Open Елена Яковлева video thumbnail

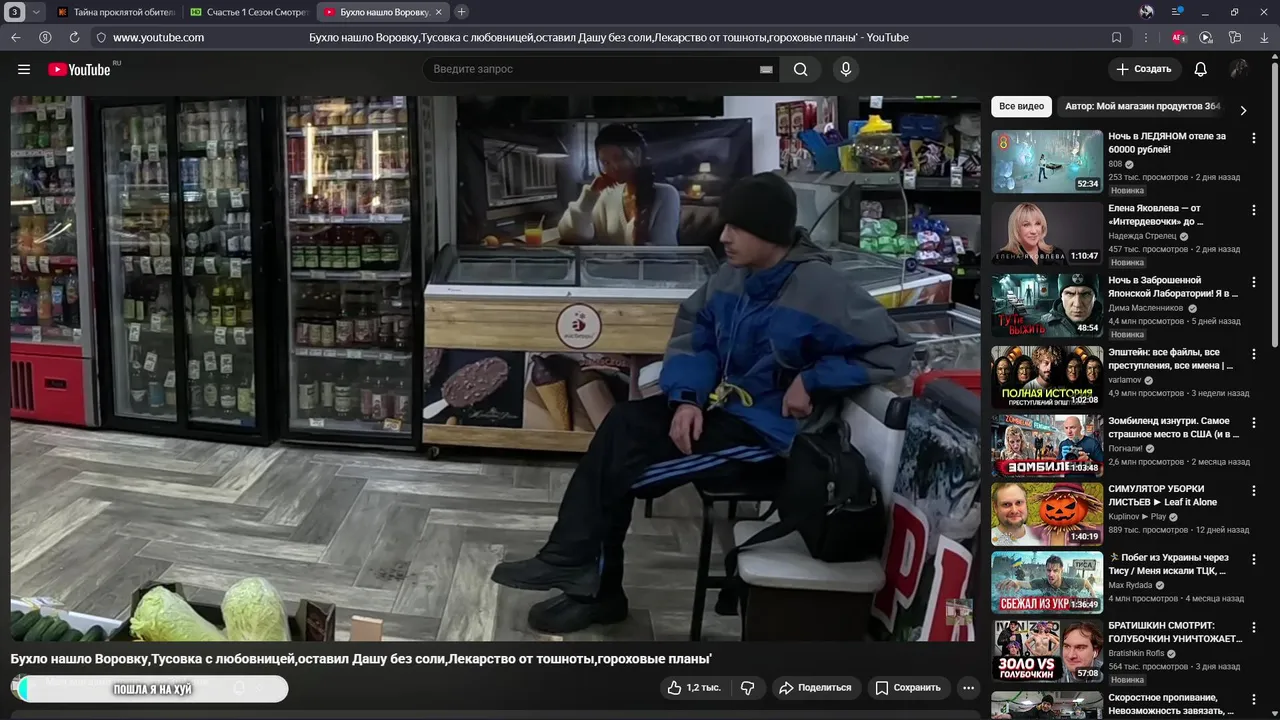[x=1047, y=233]
